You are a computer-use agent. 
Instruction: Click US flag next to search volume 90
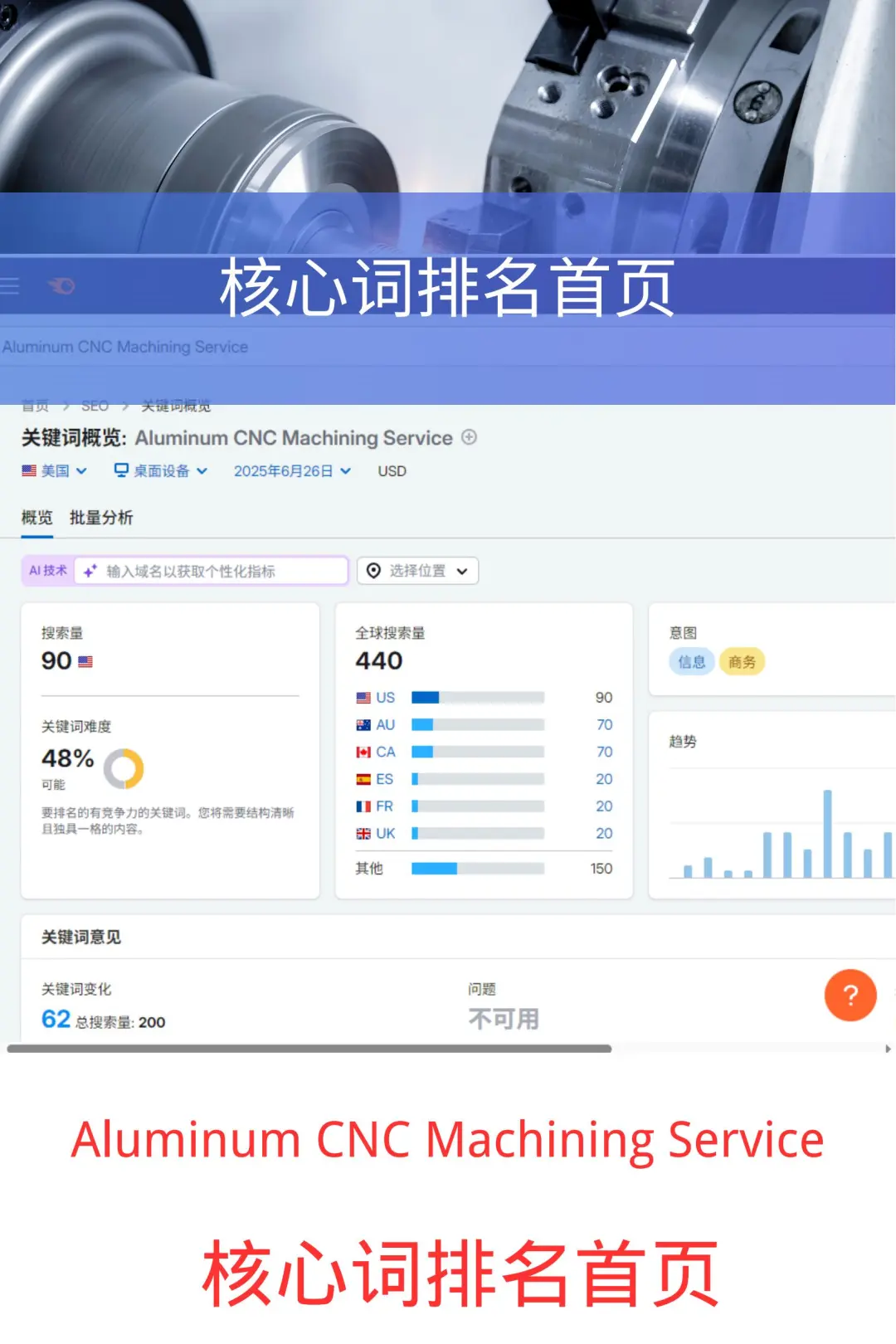pos(85,662)
